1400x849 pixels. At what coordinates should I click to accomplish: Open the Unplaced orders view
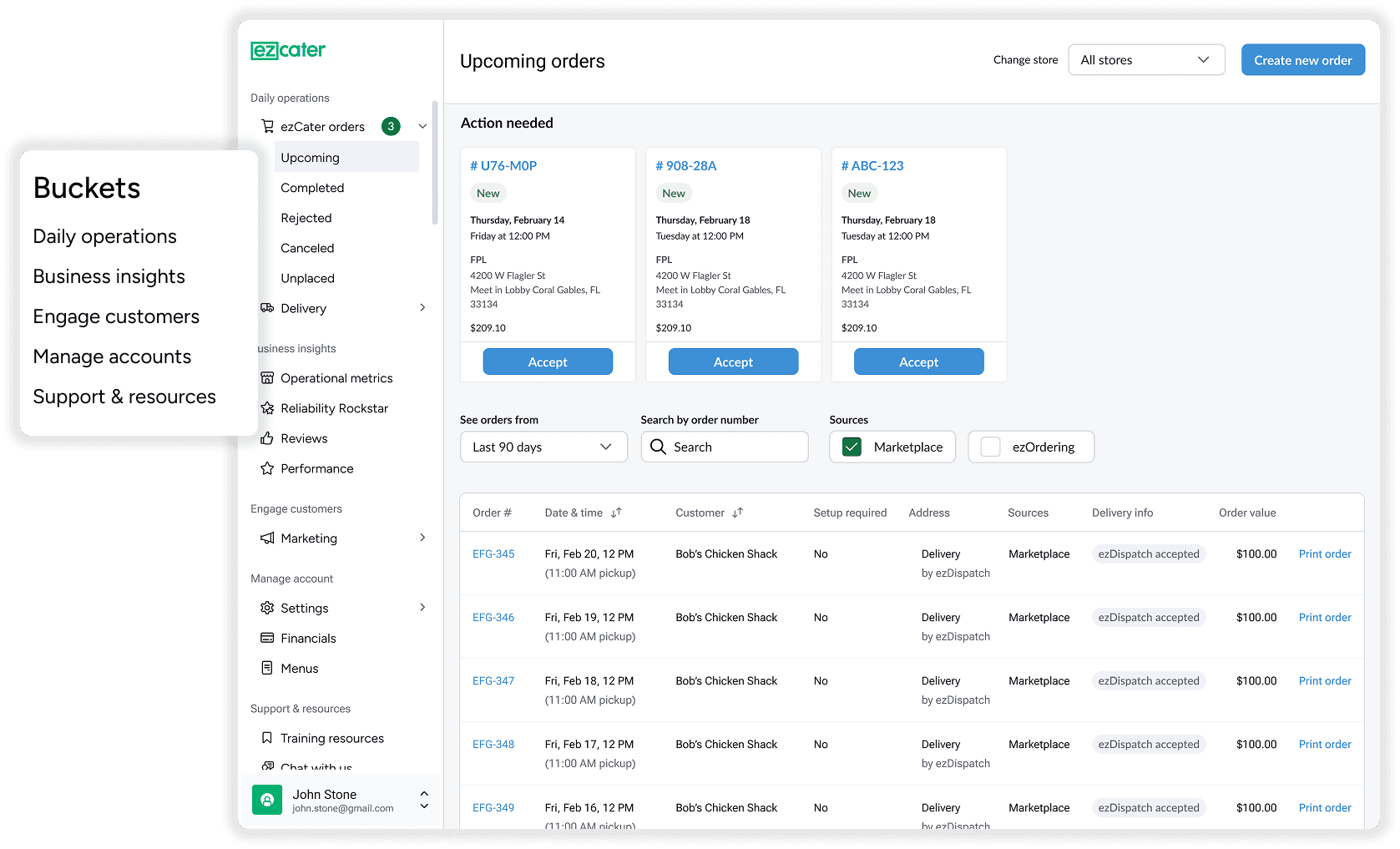307,278
